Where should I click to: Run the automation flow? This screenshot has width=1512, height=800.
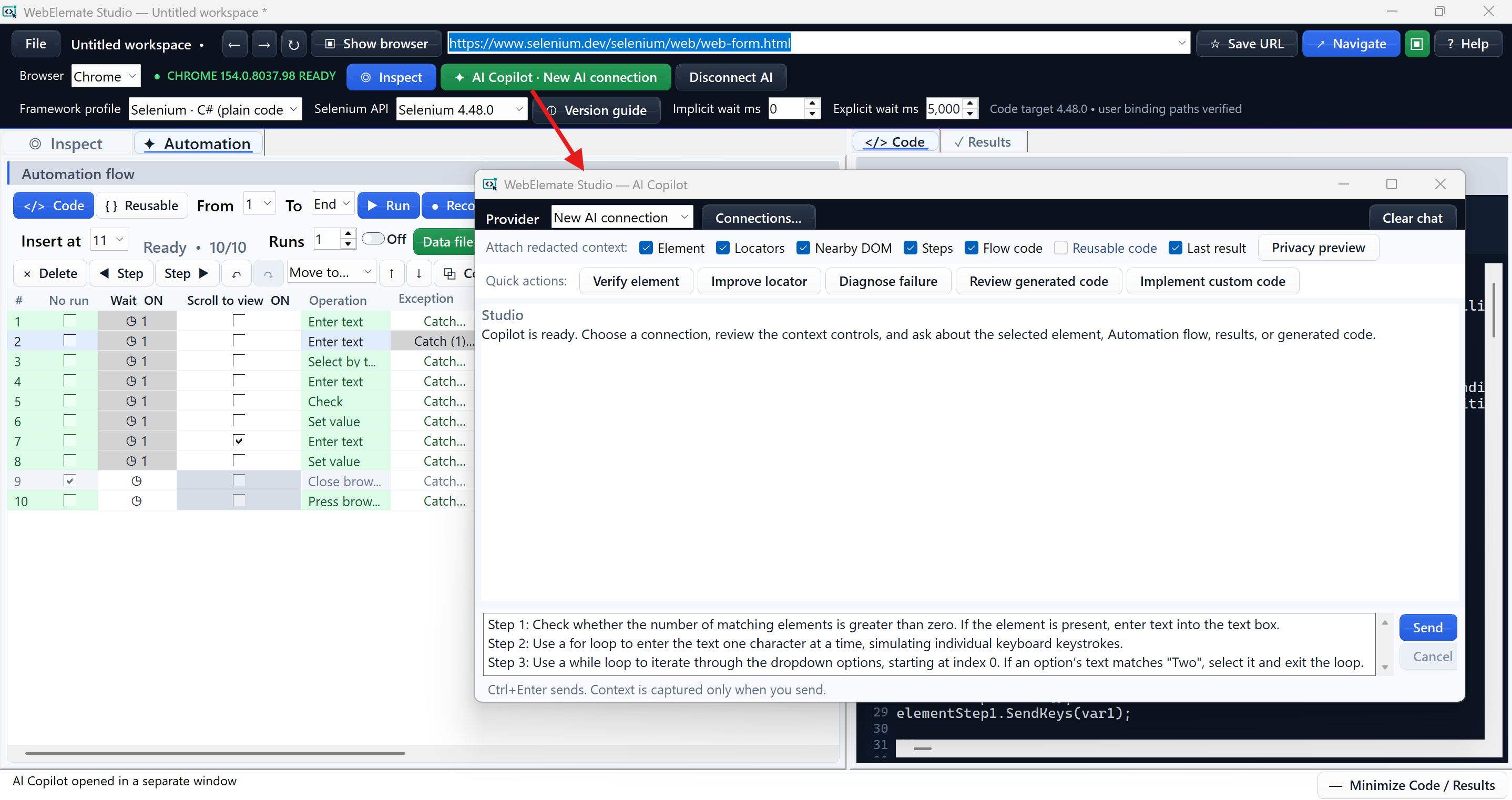(x=389, y=206)
